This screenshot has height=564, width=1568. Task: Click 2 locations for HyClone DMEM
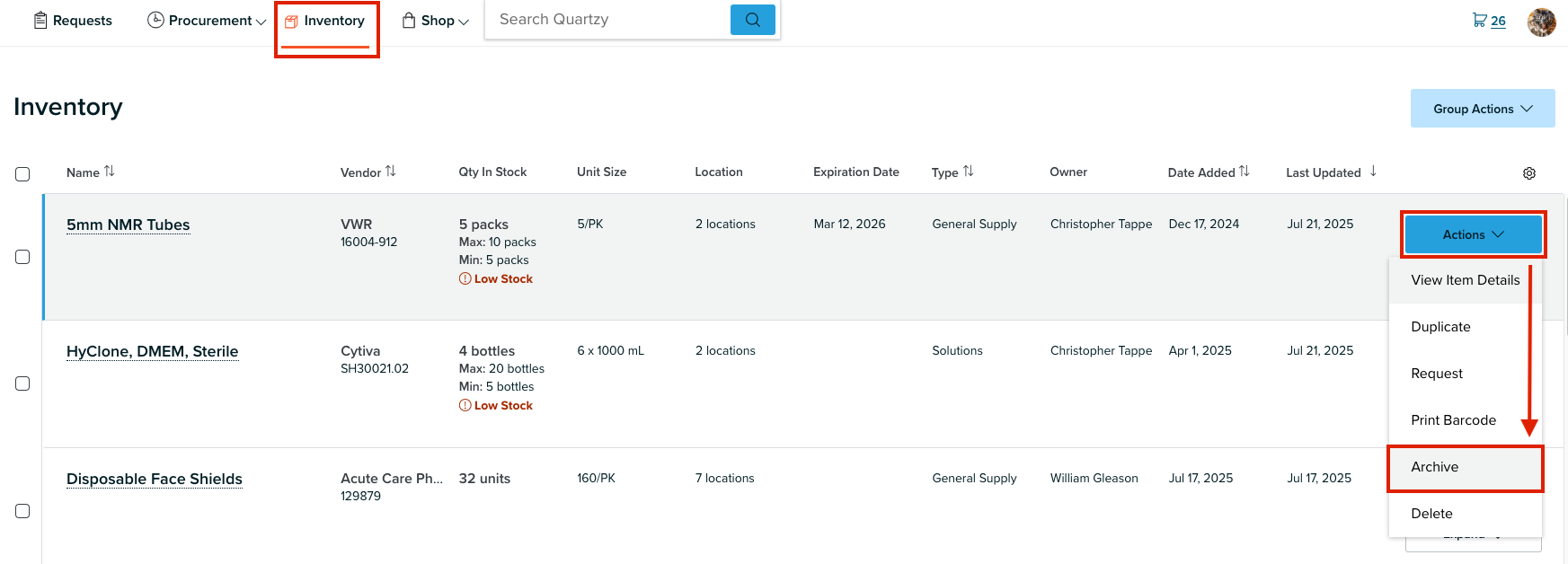725,350
